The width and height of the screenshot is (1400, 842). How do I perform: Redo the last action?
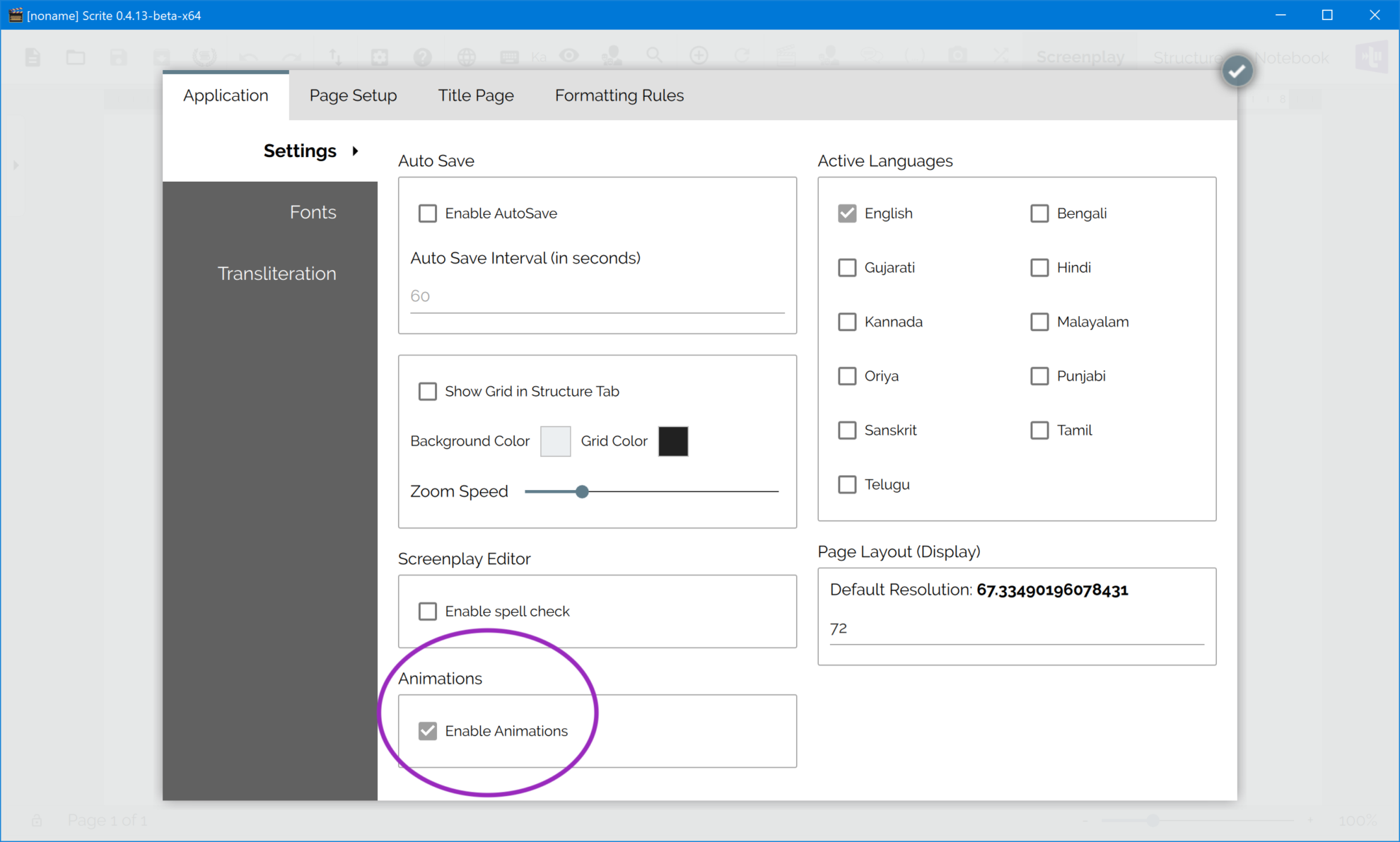[x=292, y=57]
